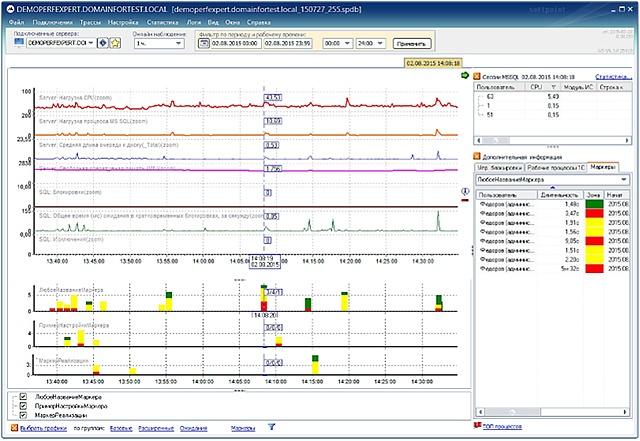Click the green arrow icon beside the sessions panel
640x441 pixels.
465,75
